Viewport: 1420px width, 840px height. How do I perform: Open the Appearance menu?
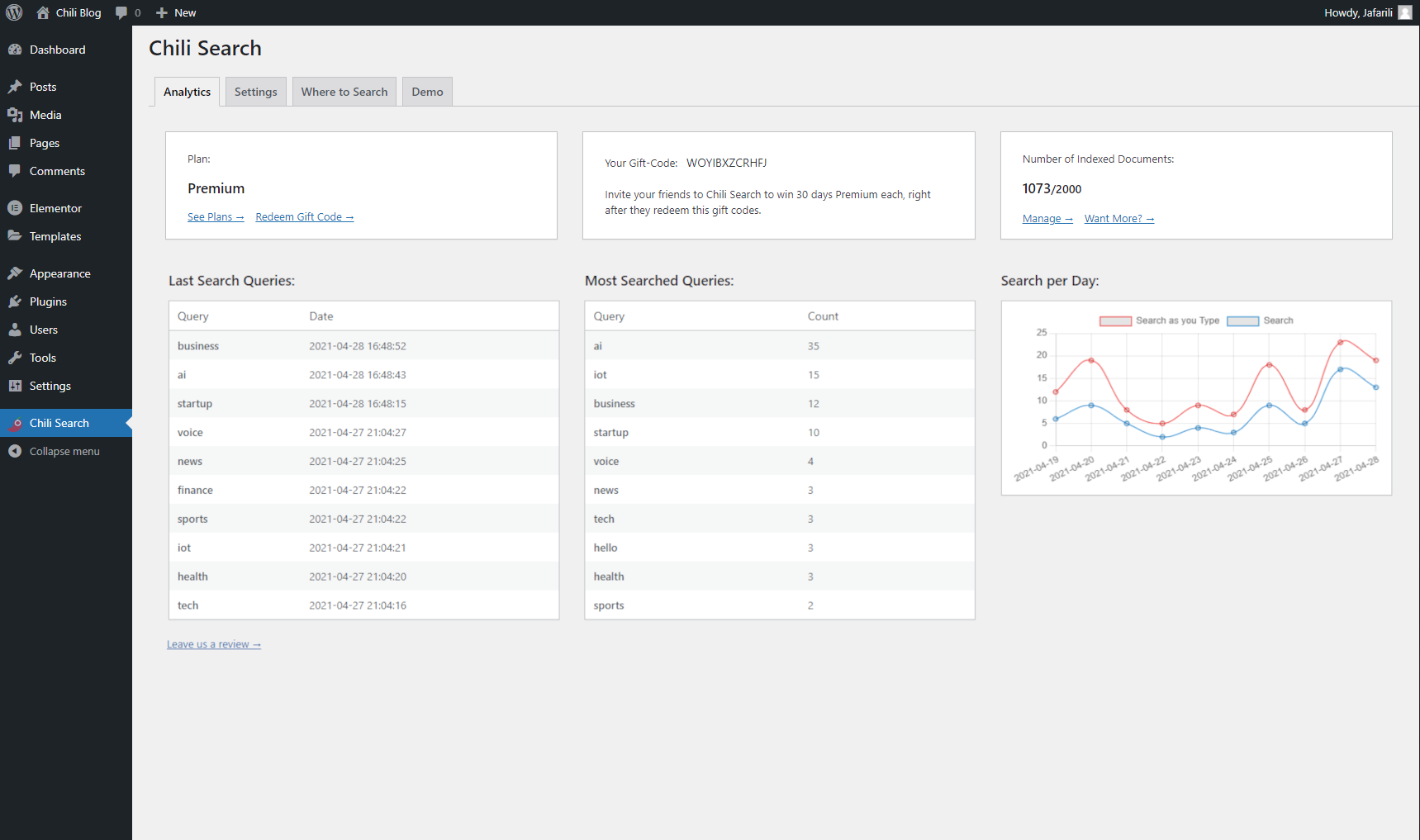[x=66, y=273]
